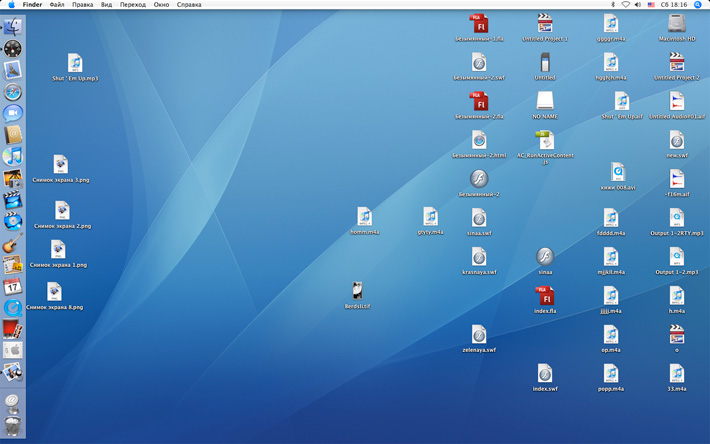Select the file named Снимок экрана 2.png
Image resolution: width=710 pixels, height=444 pixels.
coord(62,210)
